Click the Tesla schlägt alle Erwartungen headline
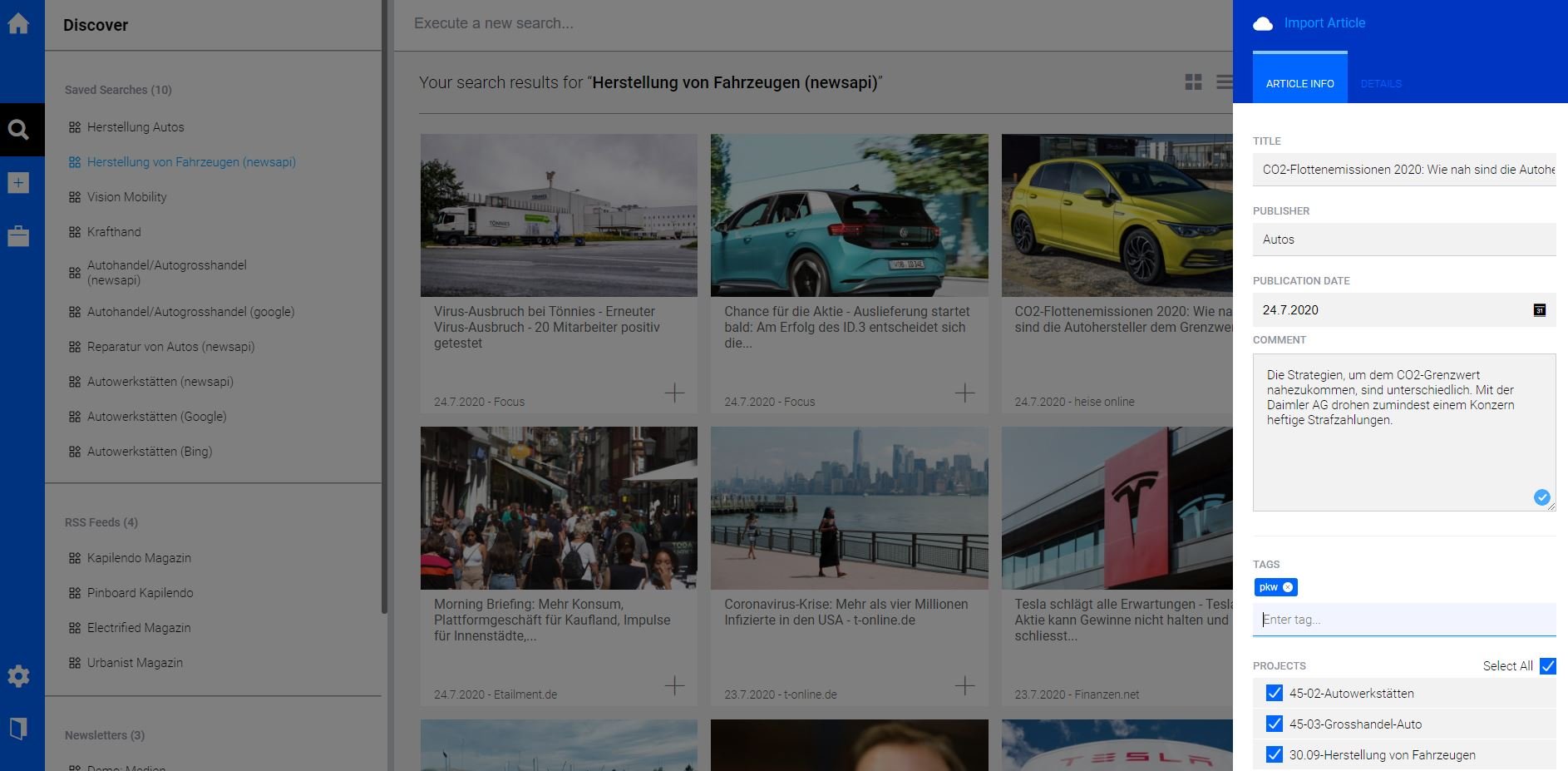 tap(1122, 620)
